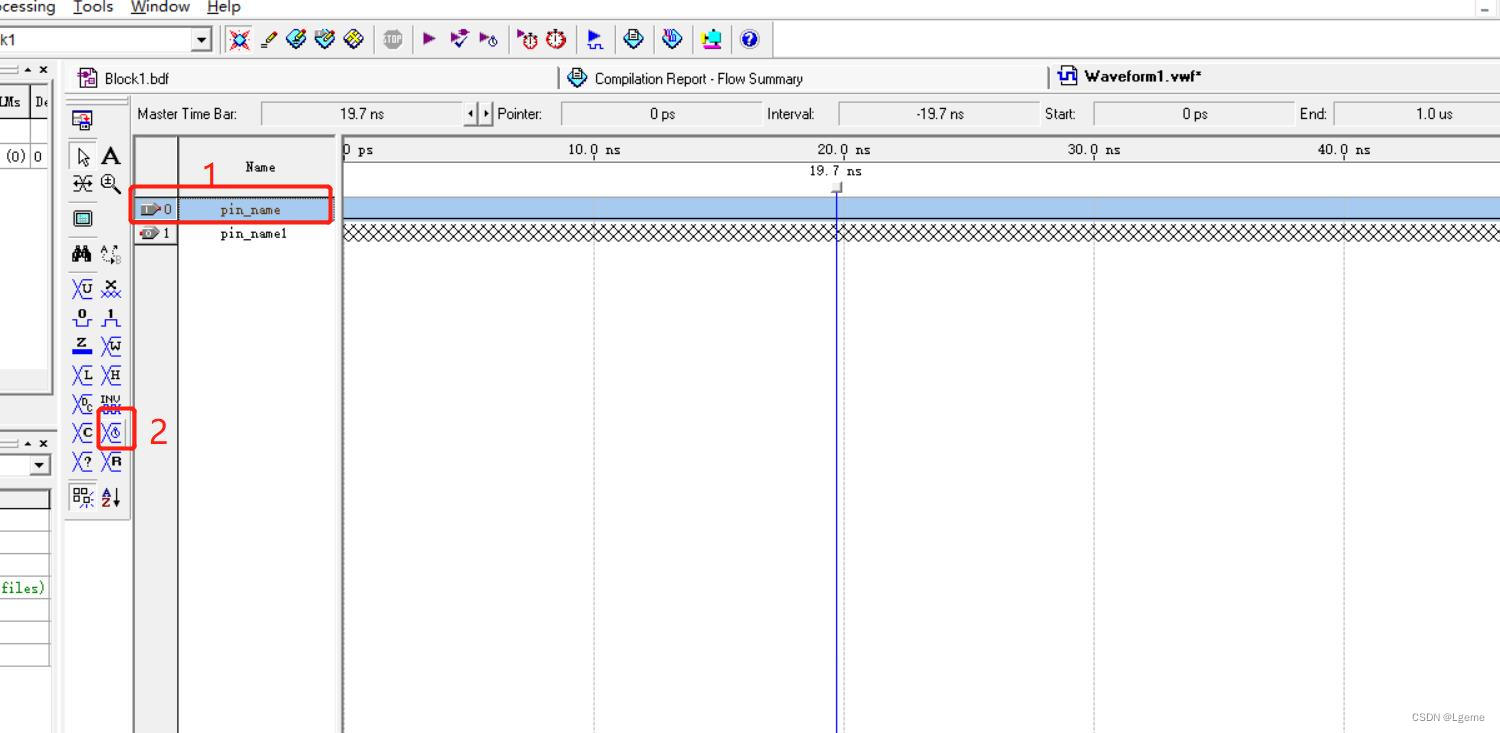The image size is (1500, 733).
Task: Open the entity combo box dropdown top-left
Action: click(x=201, y=39)
